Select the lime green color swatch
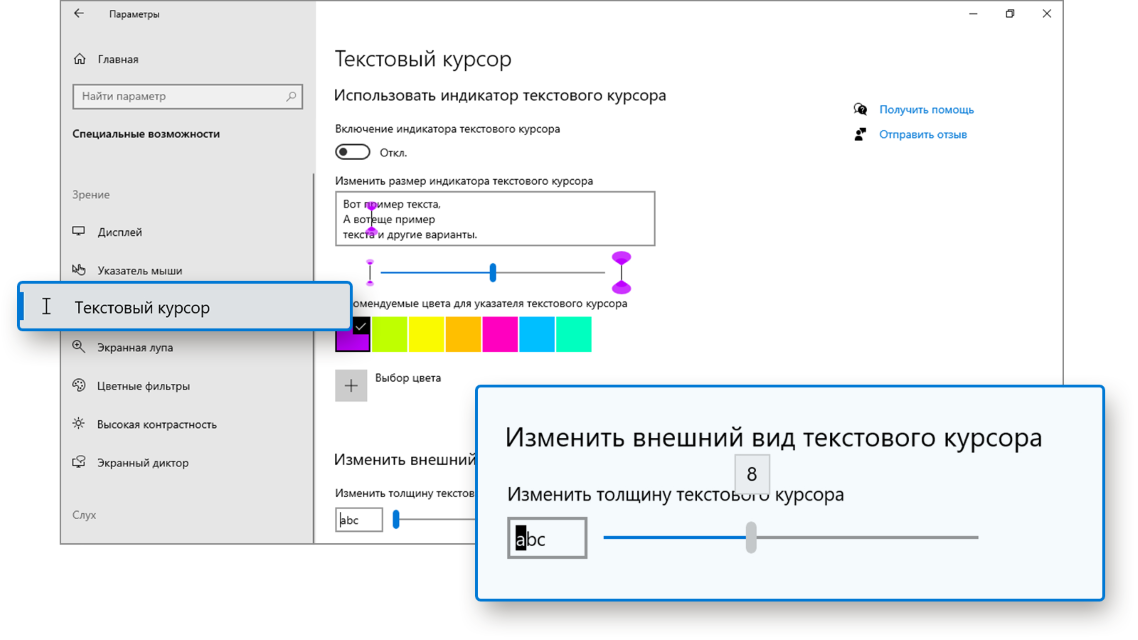Screen dimensions: 1138x640 [x=390, y=335]
